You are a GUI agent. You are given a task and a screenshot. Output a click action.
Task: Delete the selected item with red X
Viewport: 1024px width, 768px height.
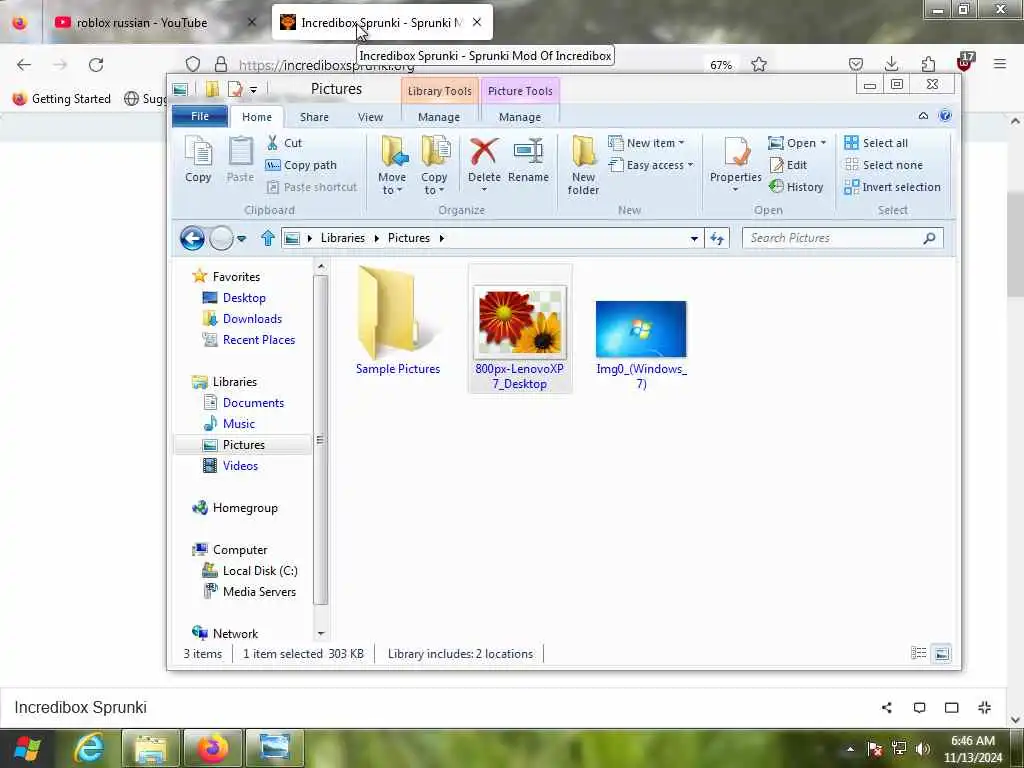pyautogui.click(x=484, y=160)
